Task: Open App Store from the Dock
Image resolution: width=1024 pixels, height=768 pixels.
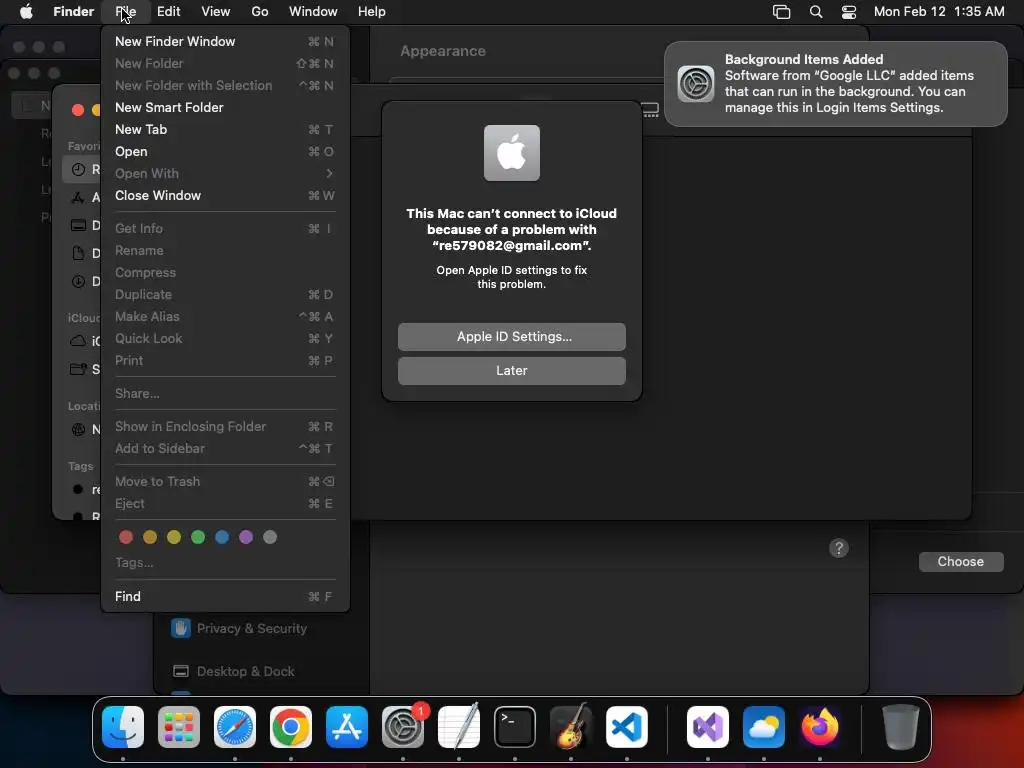Action: [347, 727]
